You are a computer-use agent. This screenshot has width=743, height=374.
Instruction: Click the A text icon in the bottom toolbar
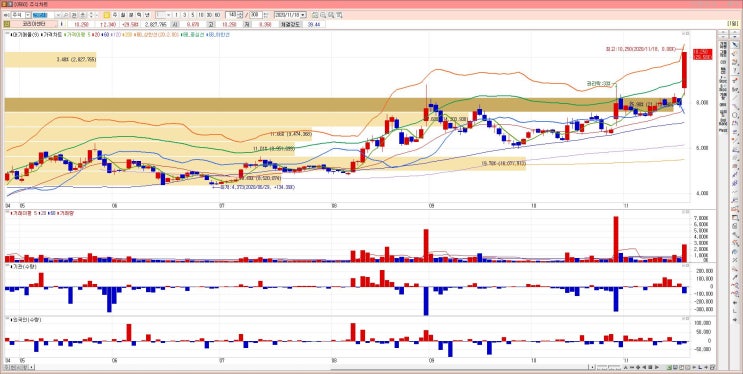pos(625,367)
